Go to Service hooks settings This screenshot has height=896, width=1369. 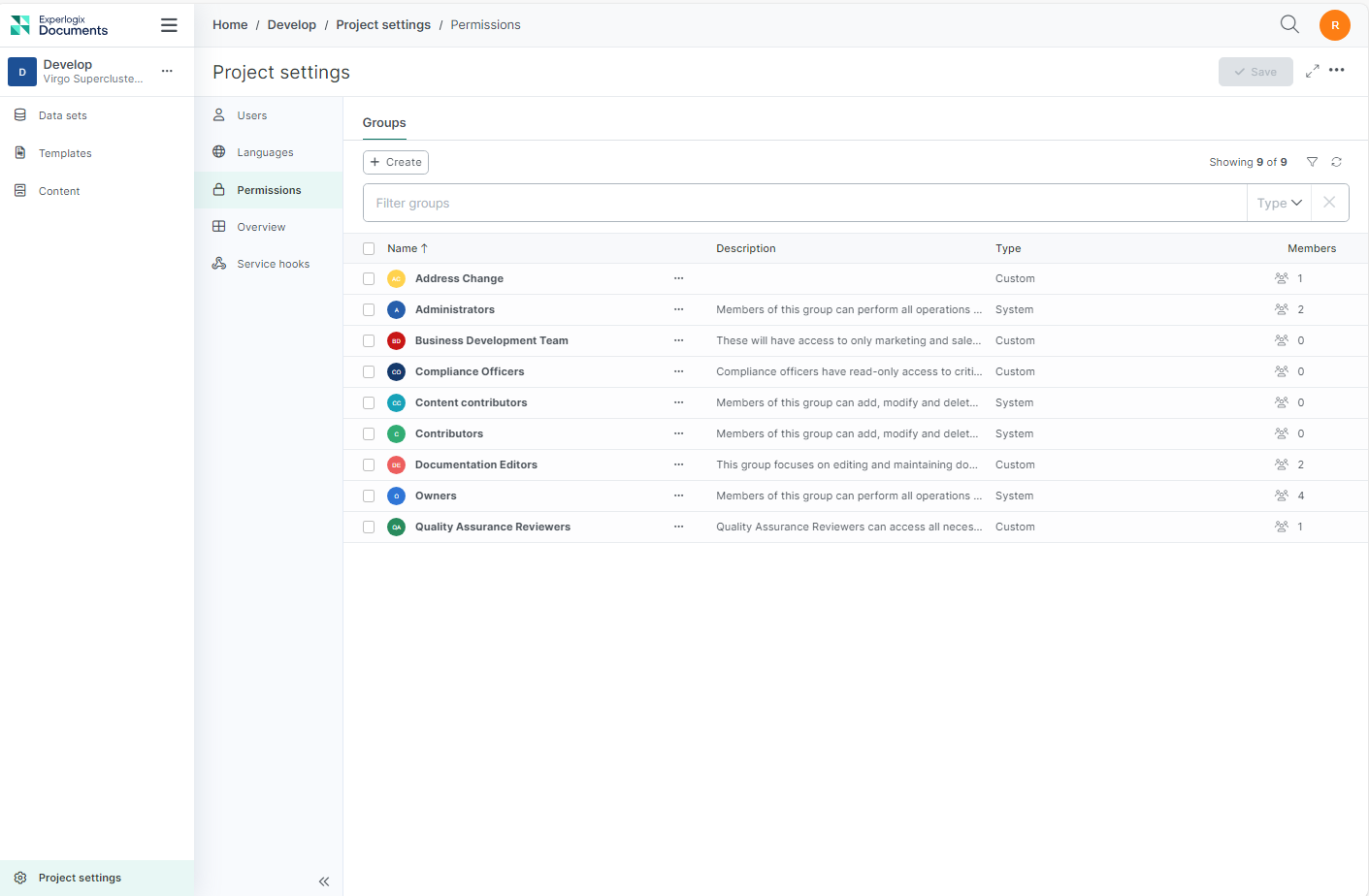click(x=274, y=264)
